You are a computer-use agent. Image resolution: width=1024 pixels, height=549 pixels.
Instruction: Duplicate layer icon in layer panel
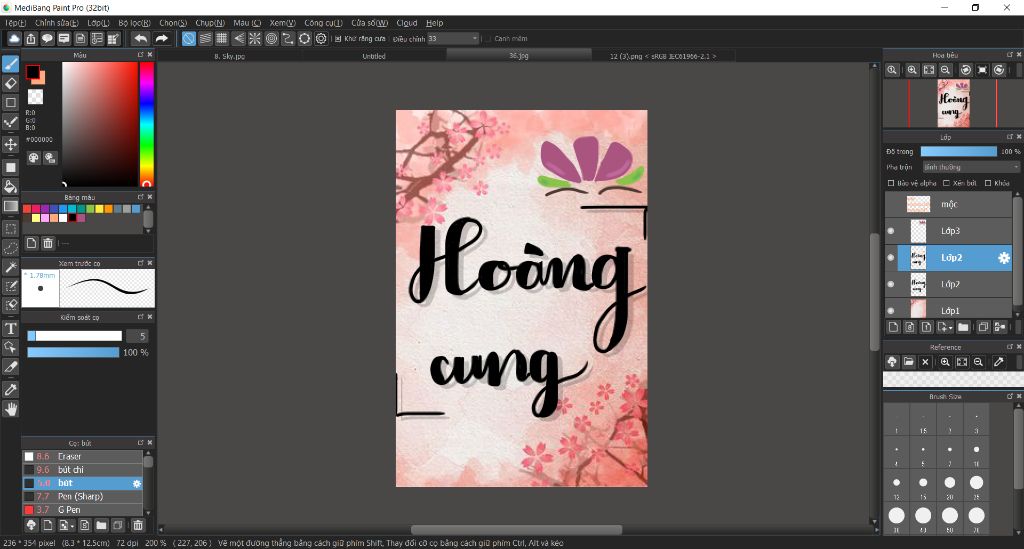(983, 327)
